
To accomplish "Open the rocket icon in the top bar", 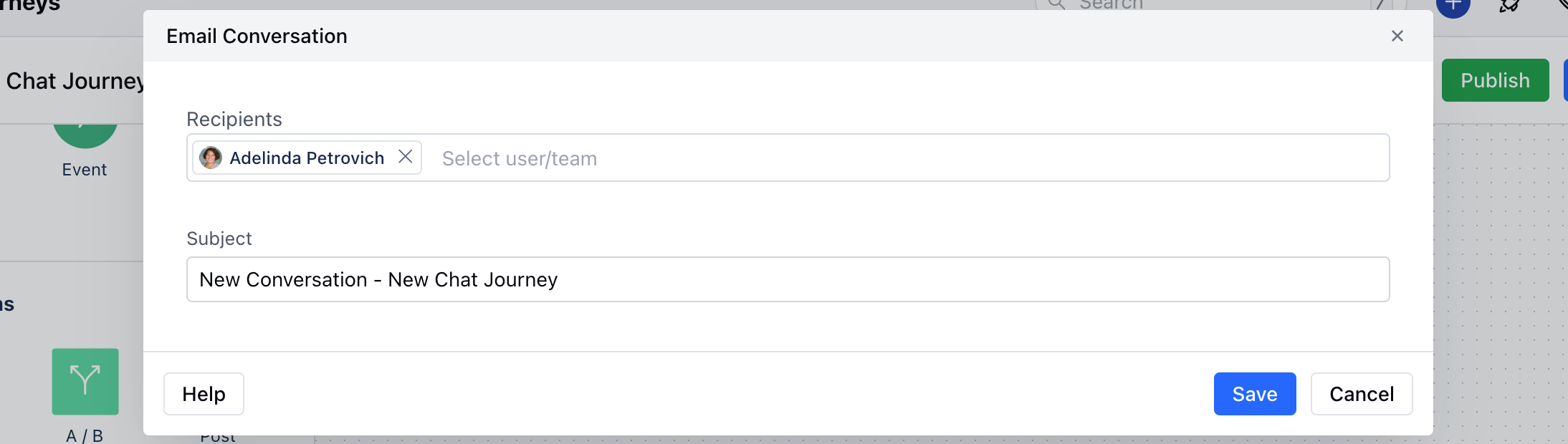I will [x=1510, y=6].
